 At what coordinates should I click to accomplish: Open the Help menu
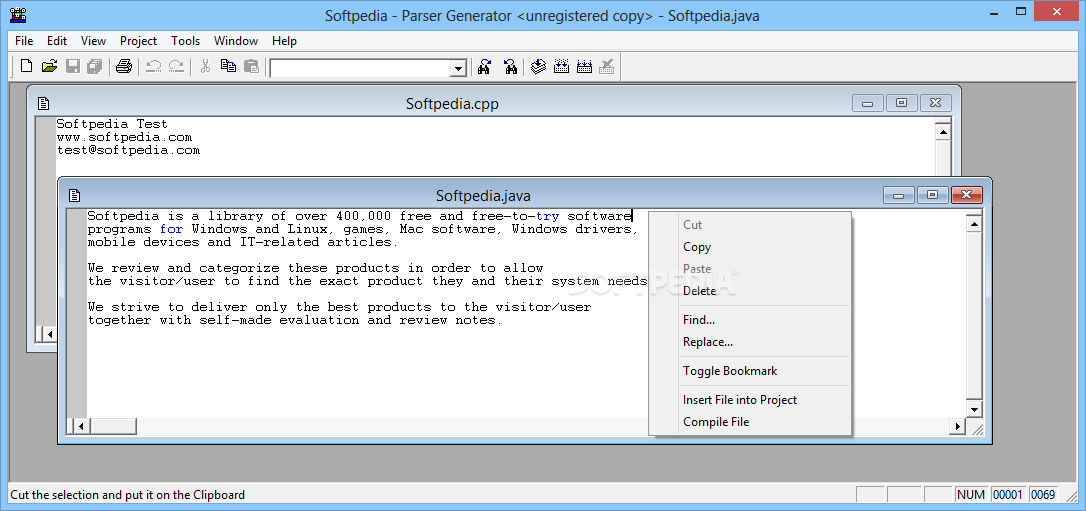[284, 41]
